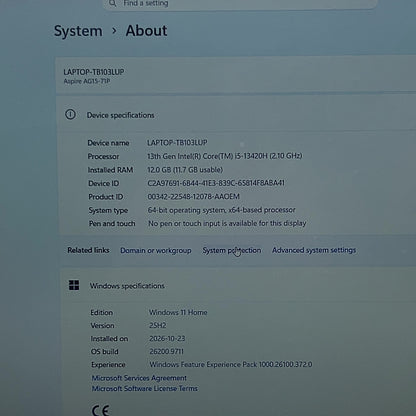Click the Experience label
416x416 pixels.
(108, 365)
